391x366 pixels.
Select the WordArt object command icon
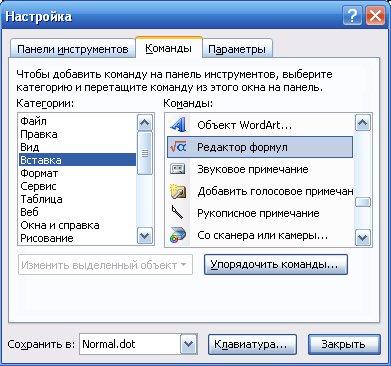coord(178,125)
